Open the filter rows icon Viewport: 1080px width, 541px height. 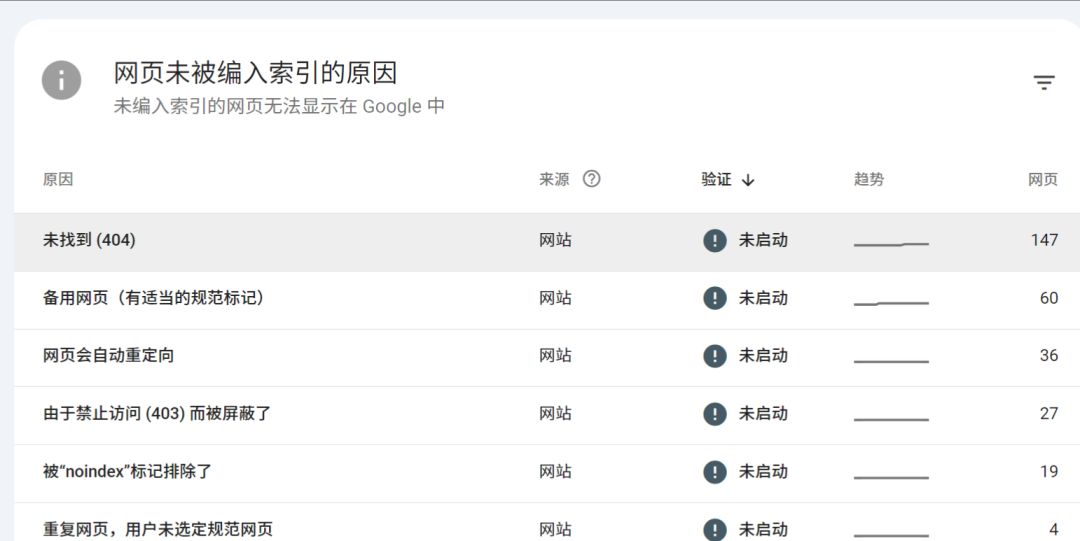click(x=1044, y=83)
